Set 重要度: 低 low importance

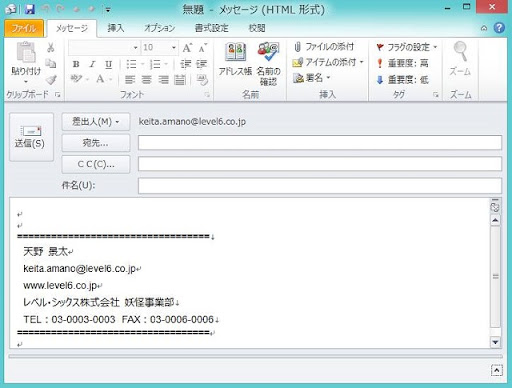[402, 80]
